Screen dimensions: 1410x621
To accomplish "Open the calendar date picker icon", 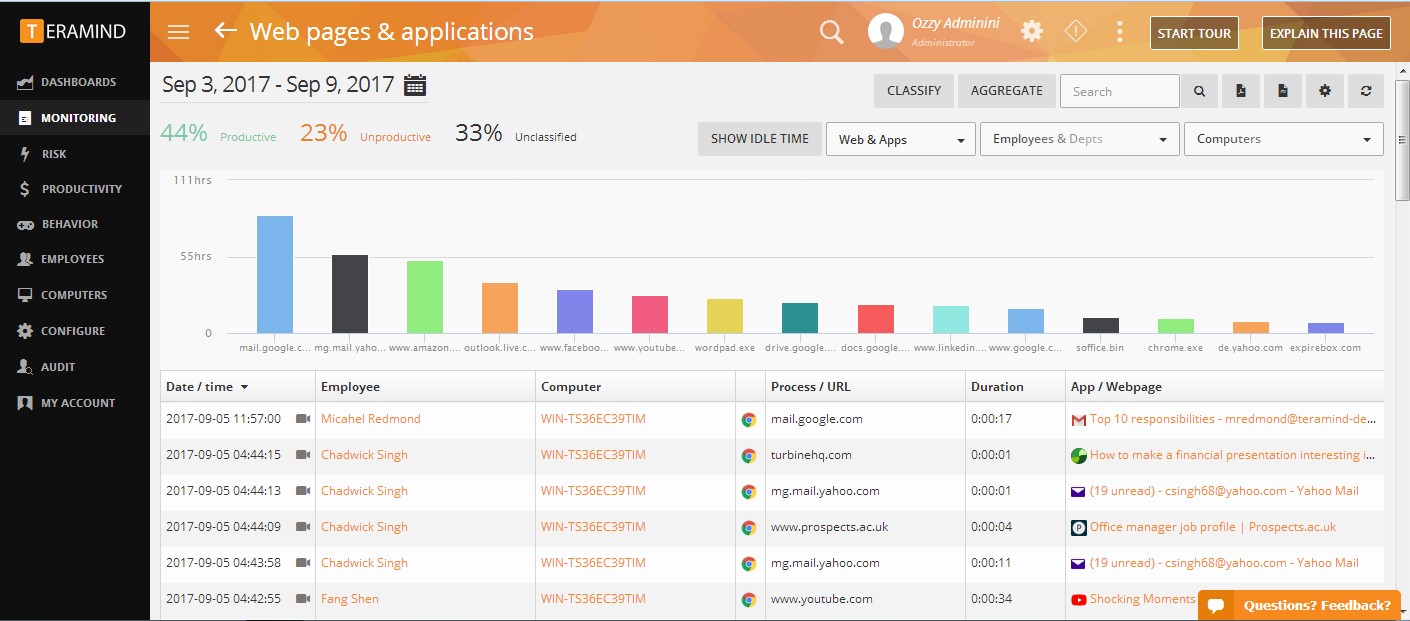I will coord(415,85).
